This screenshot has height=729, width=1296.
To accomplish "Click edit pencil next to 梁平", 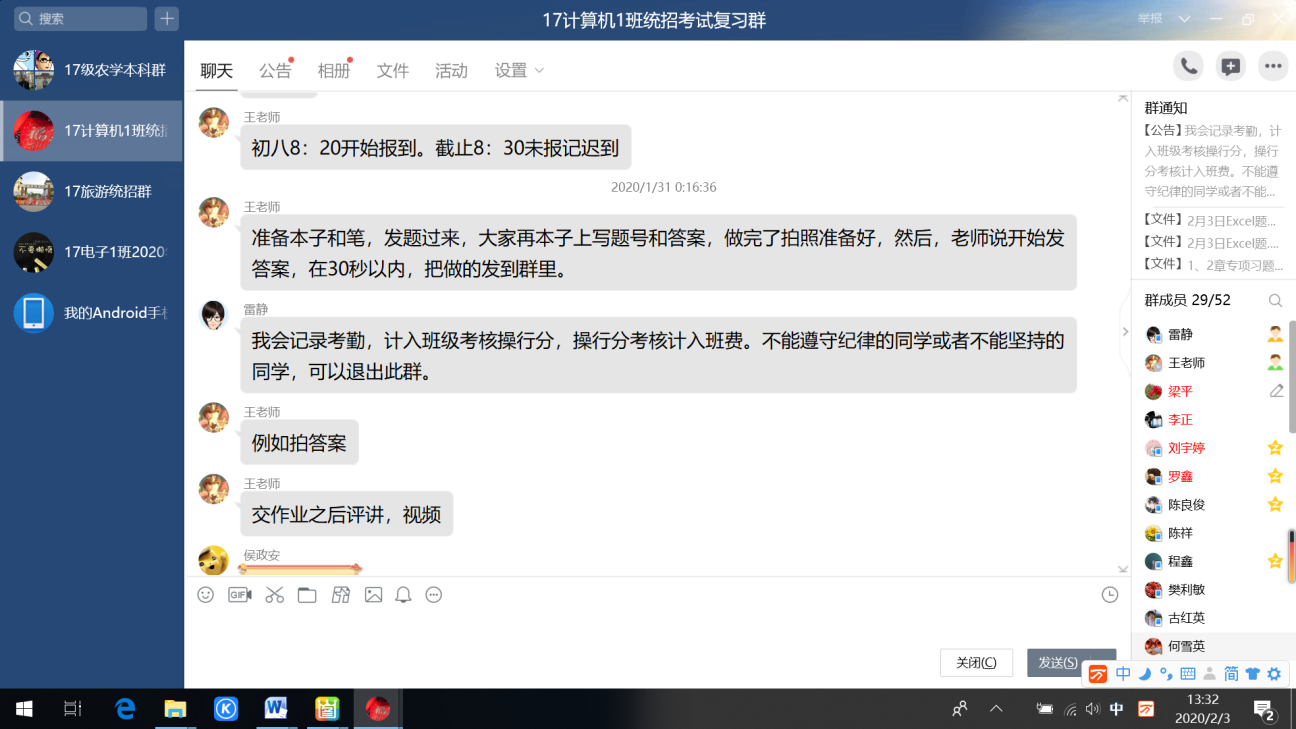I will tap(1276, 391).
